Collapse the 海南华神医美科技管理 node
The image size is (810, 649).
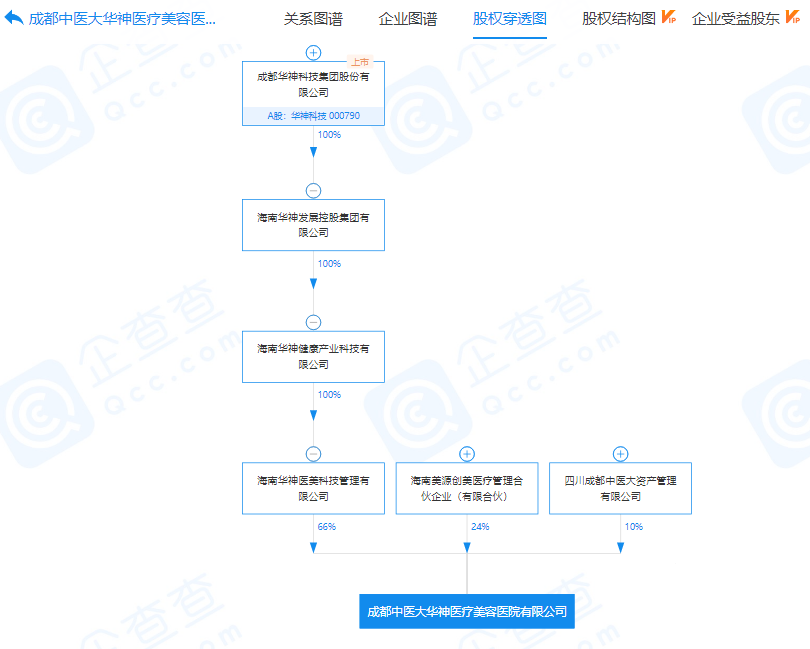click(313, 454)
